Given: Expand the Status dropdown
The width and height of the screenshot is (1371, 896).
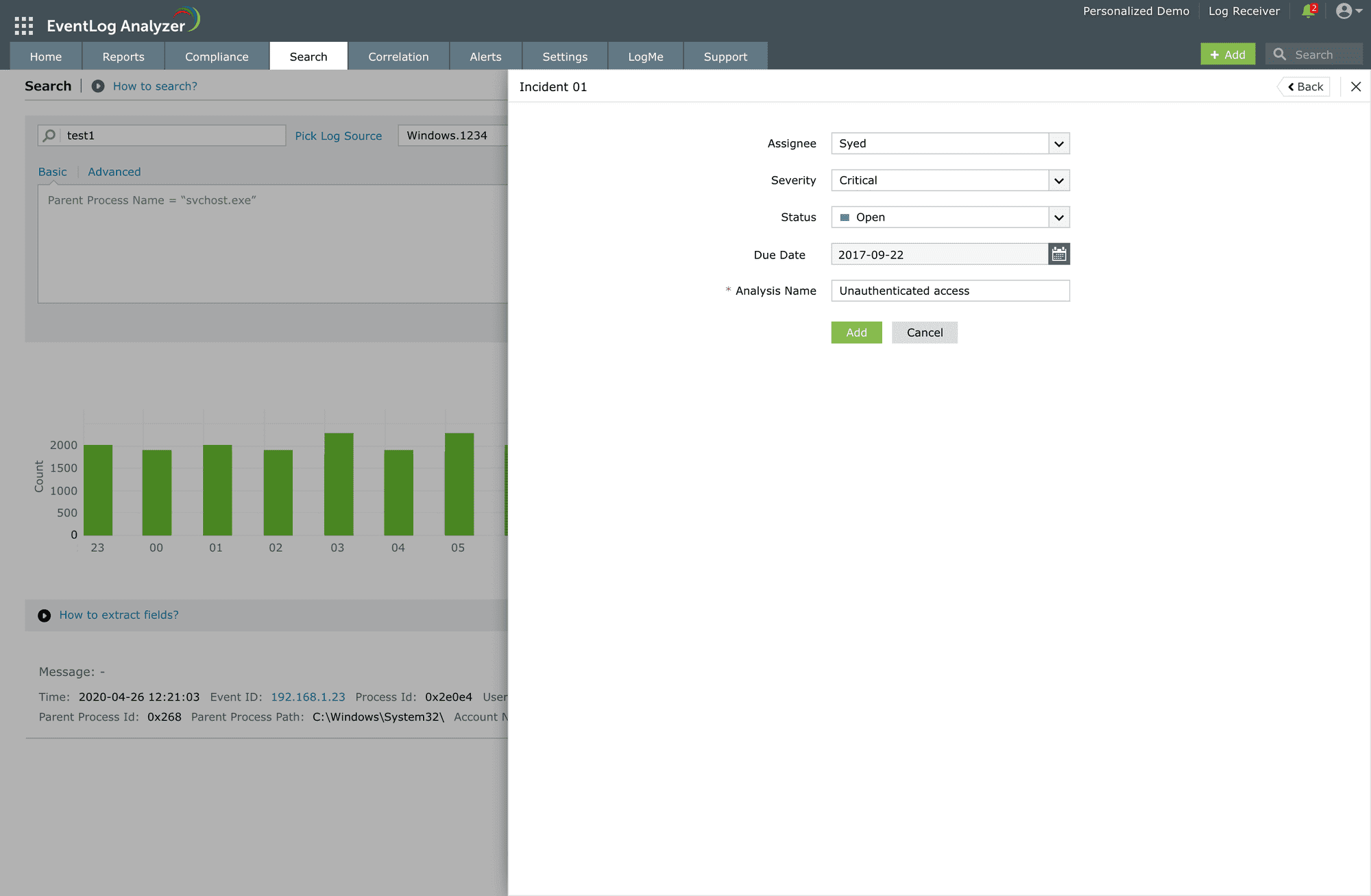Looking at the screenshot, I should tap(1058, 218).
